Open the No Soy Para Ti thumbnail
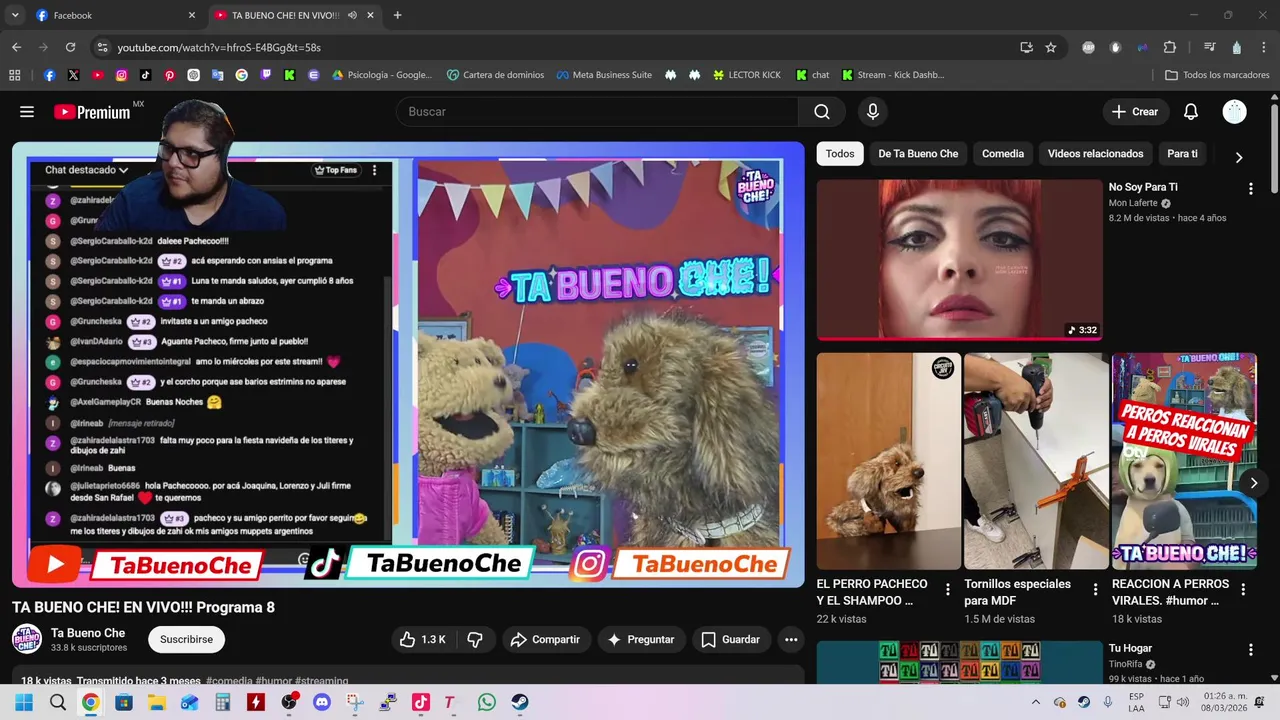Viewport: 1280px width, 720px height. point(959,260)
